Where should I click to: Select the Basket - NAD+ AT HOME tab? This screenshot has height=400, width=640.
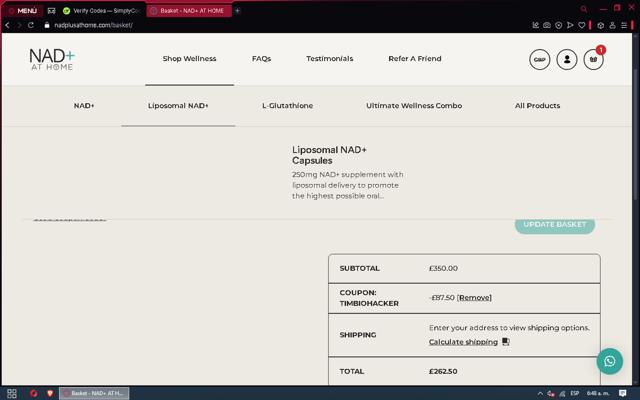(x=189, y=11)
